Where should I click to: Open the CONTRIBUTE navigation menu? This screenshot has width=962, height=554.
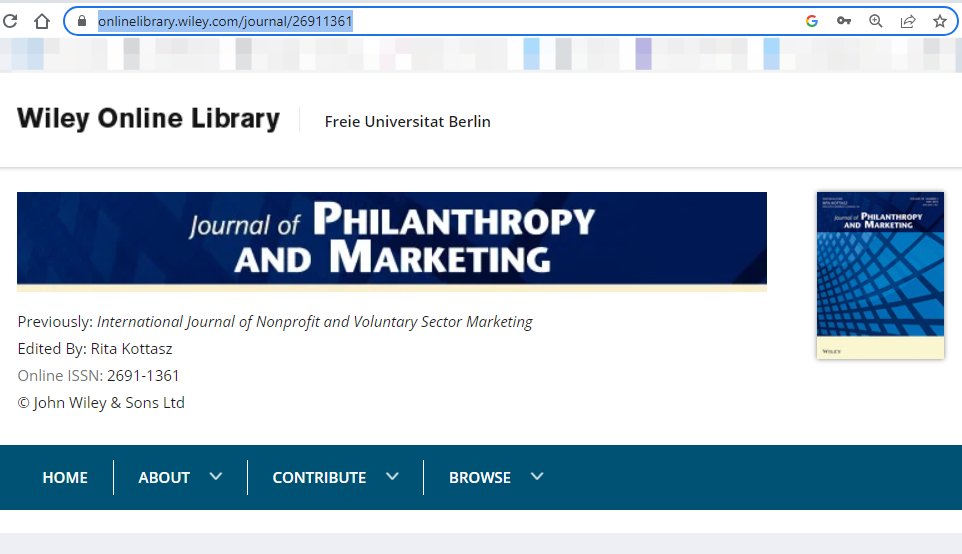pyautogui.click(x=319, y=477)
